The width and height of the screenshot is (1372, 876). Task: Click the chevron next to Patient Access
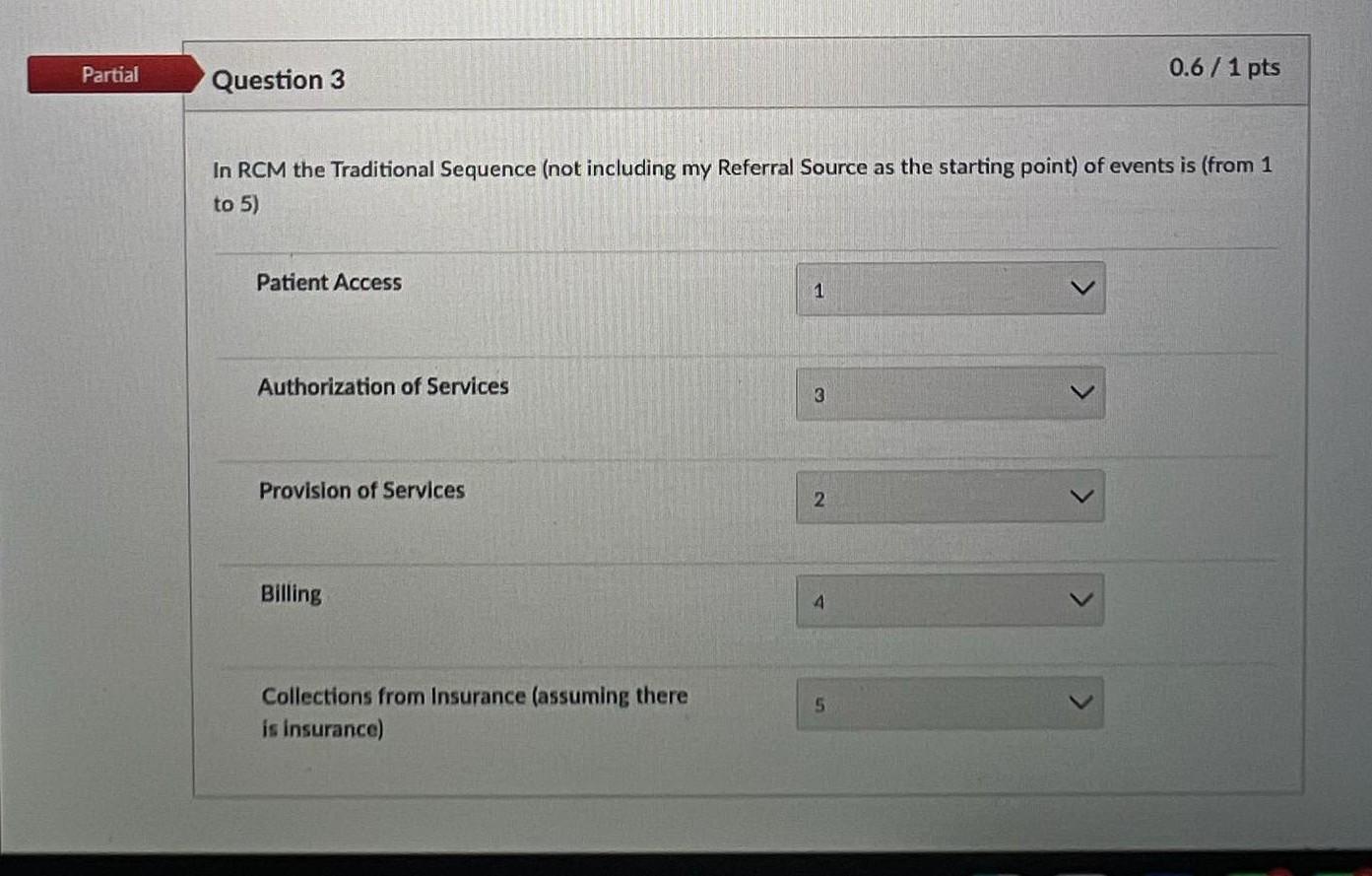1083,288
